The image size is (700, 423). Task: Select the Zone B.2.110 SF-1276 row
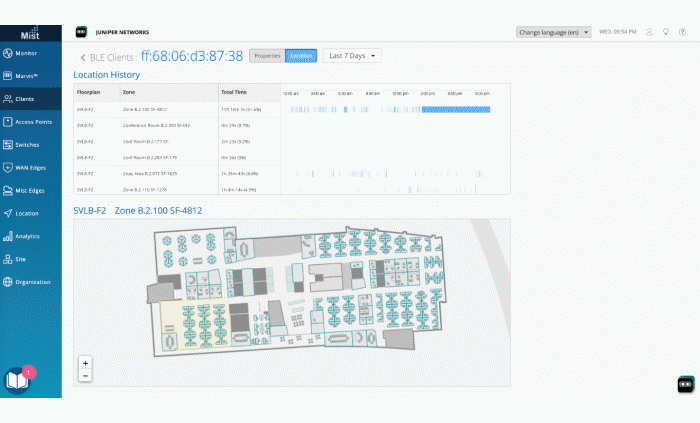(x=292, y=190)
